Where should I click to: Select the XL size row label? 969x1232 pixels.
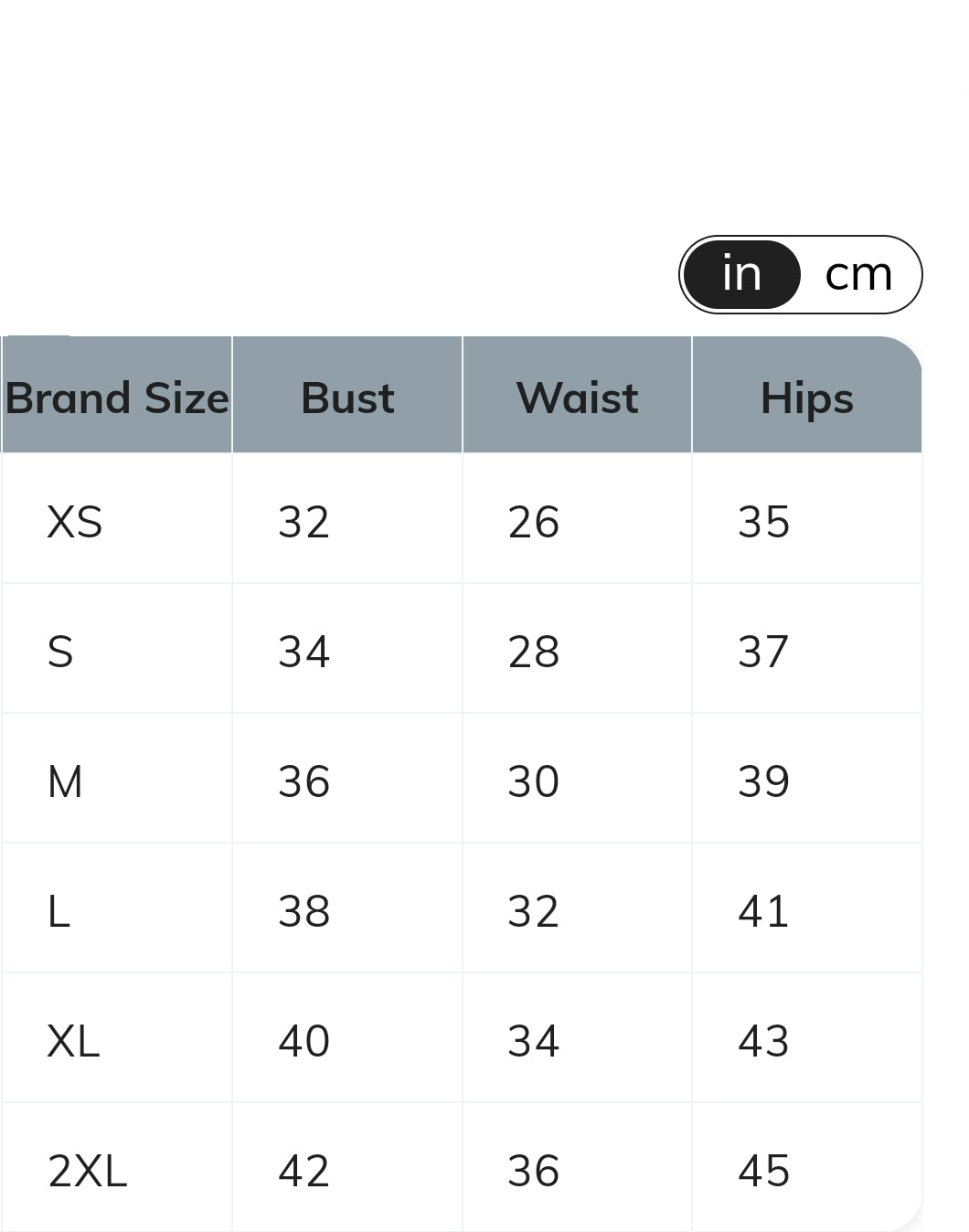coord(73,1041)
